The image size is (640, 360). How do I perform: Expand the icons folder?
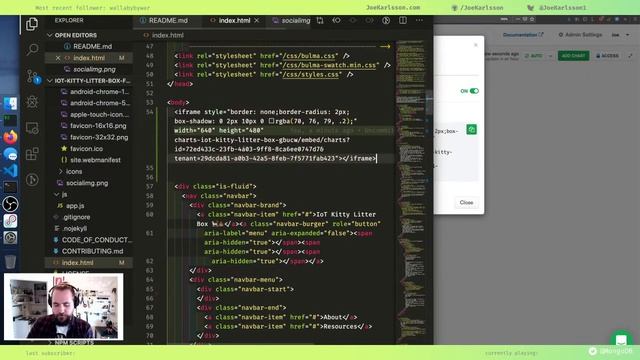pyautogui.click(x=74, y=171)
